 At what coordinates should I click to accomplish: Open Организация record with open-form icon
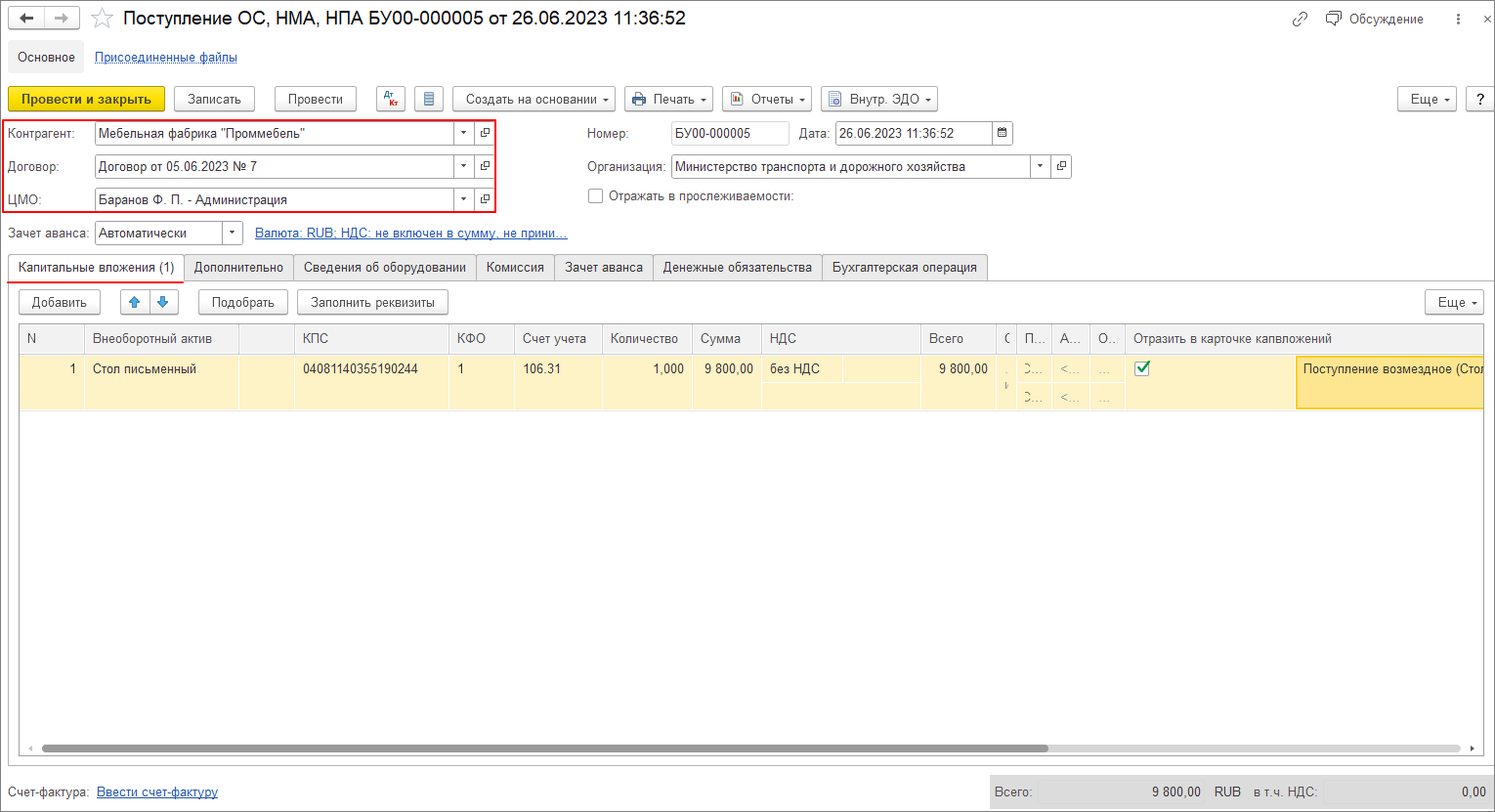[1061, 166]
